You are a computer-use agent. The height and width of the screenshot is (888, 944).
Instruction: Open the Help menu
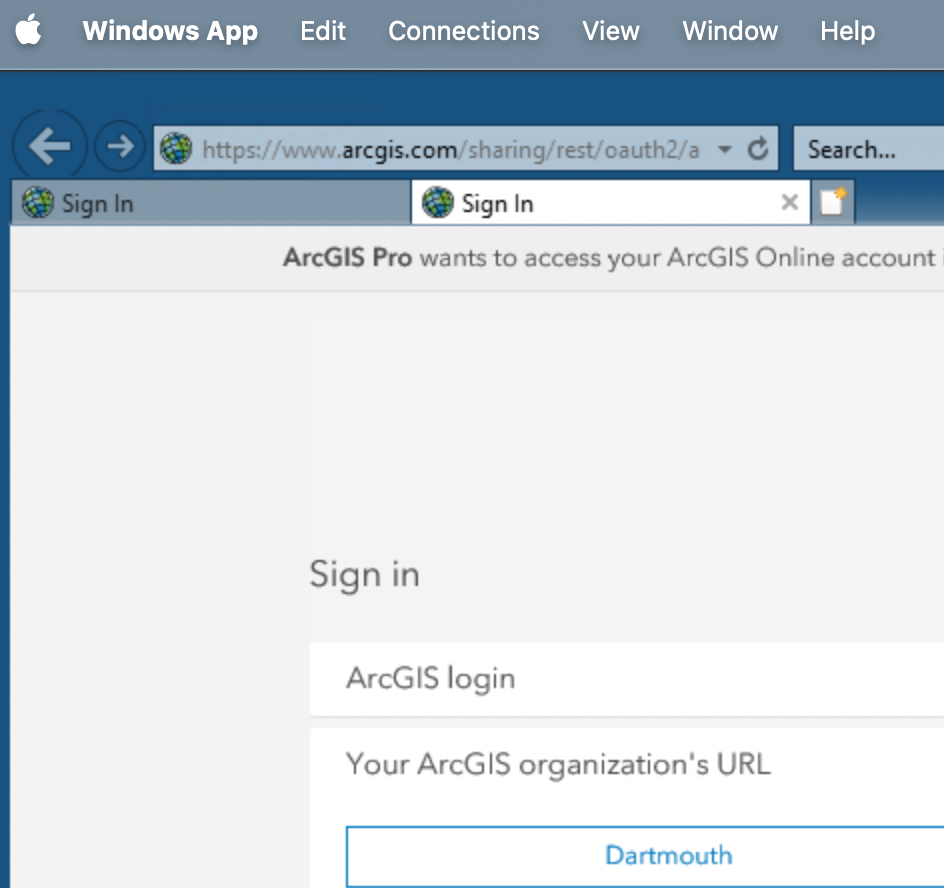(x=847, y=31)
